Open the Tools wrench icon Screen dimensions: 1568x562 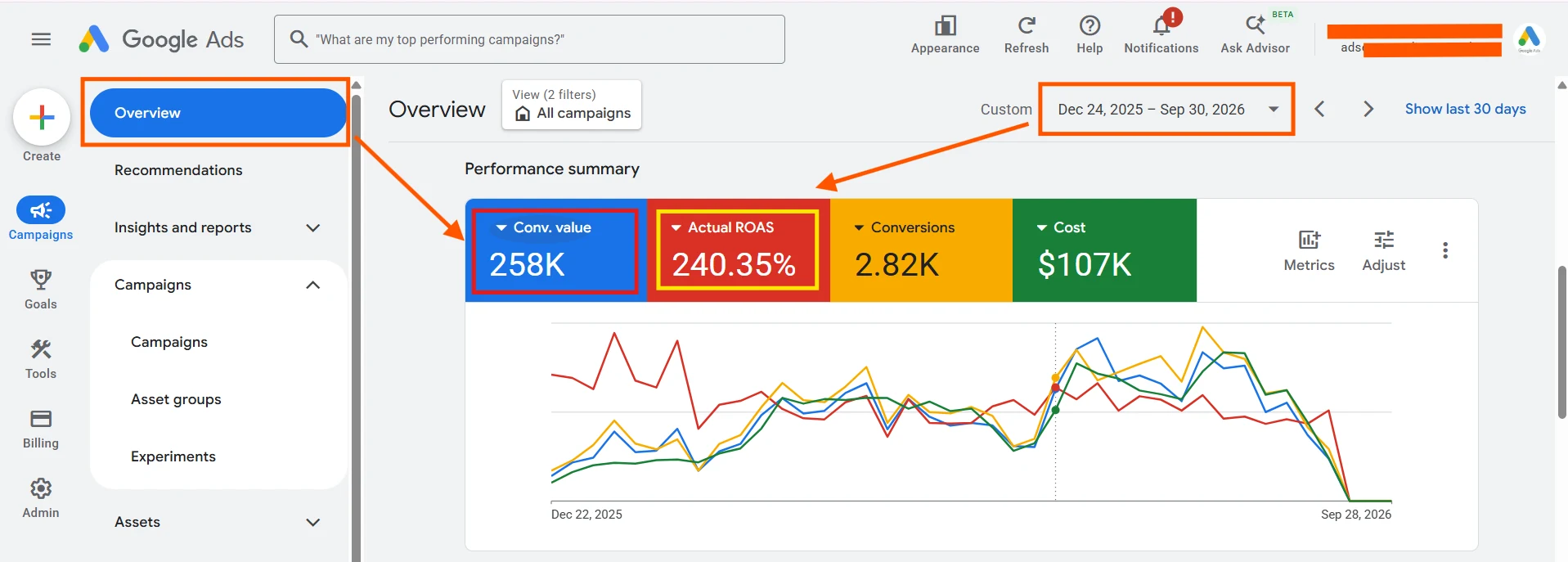click(x=41, y=349)
